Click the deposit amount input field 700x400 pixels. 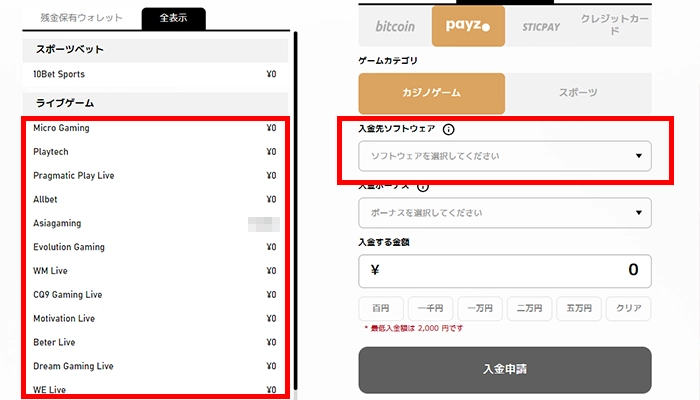pos(504,270)
